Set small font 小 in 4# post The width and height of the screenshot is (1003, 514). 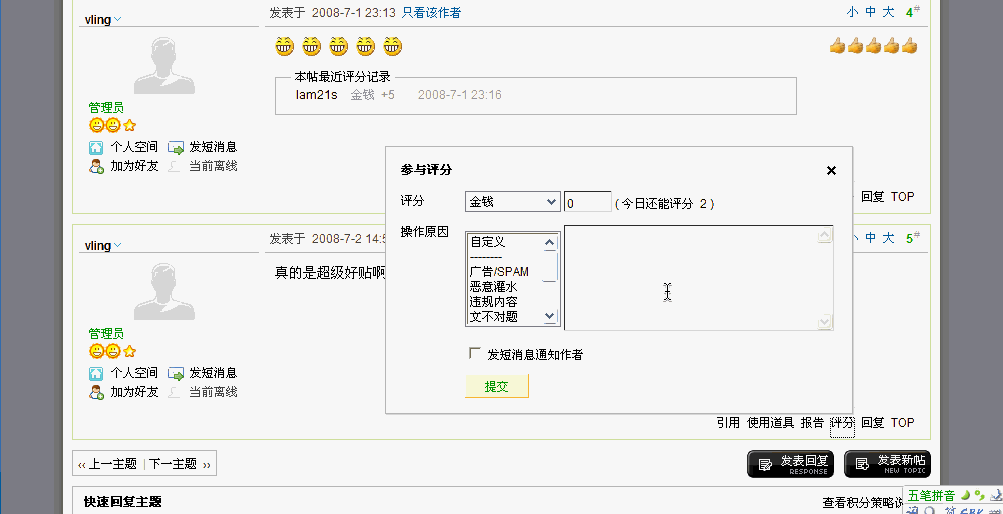(853, 12)
